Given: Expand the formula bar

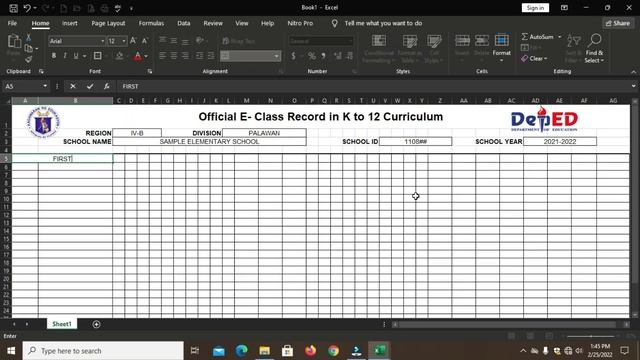Looking at the screenshot, I should pos(633,87).
